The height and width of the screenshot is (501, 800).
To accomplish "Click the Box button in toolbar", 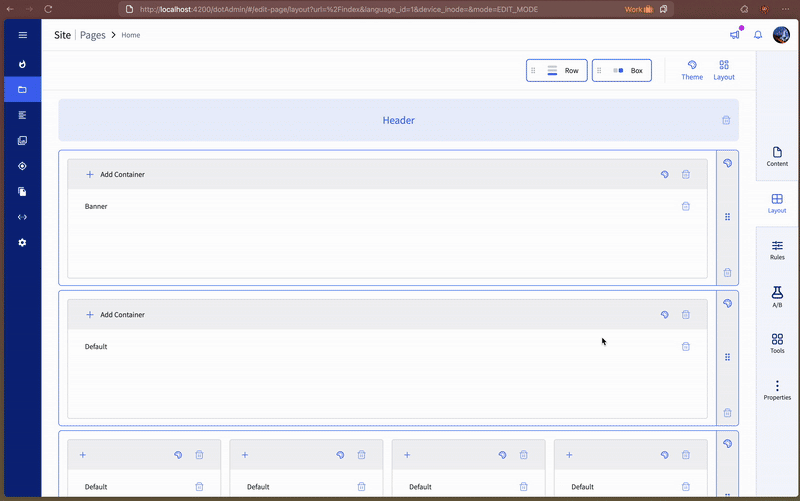I will click(x=622, y=71).
